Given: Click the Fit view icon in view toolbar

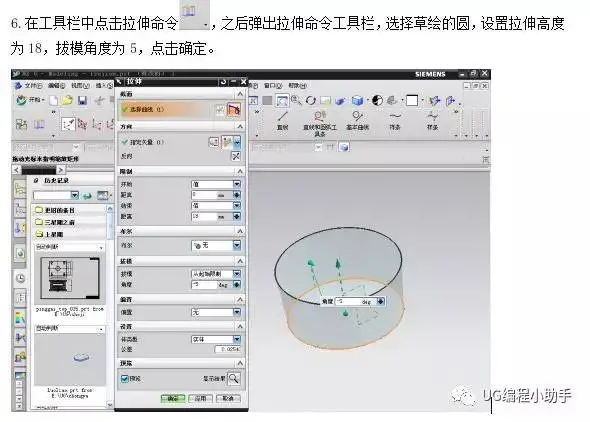Looking at the screenshot, I should click(x=281, y=100).
